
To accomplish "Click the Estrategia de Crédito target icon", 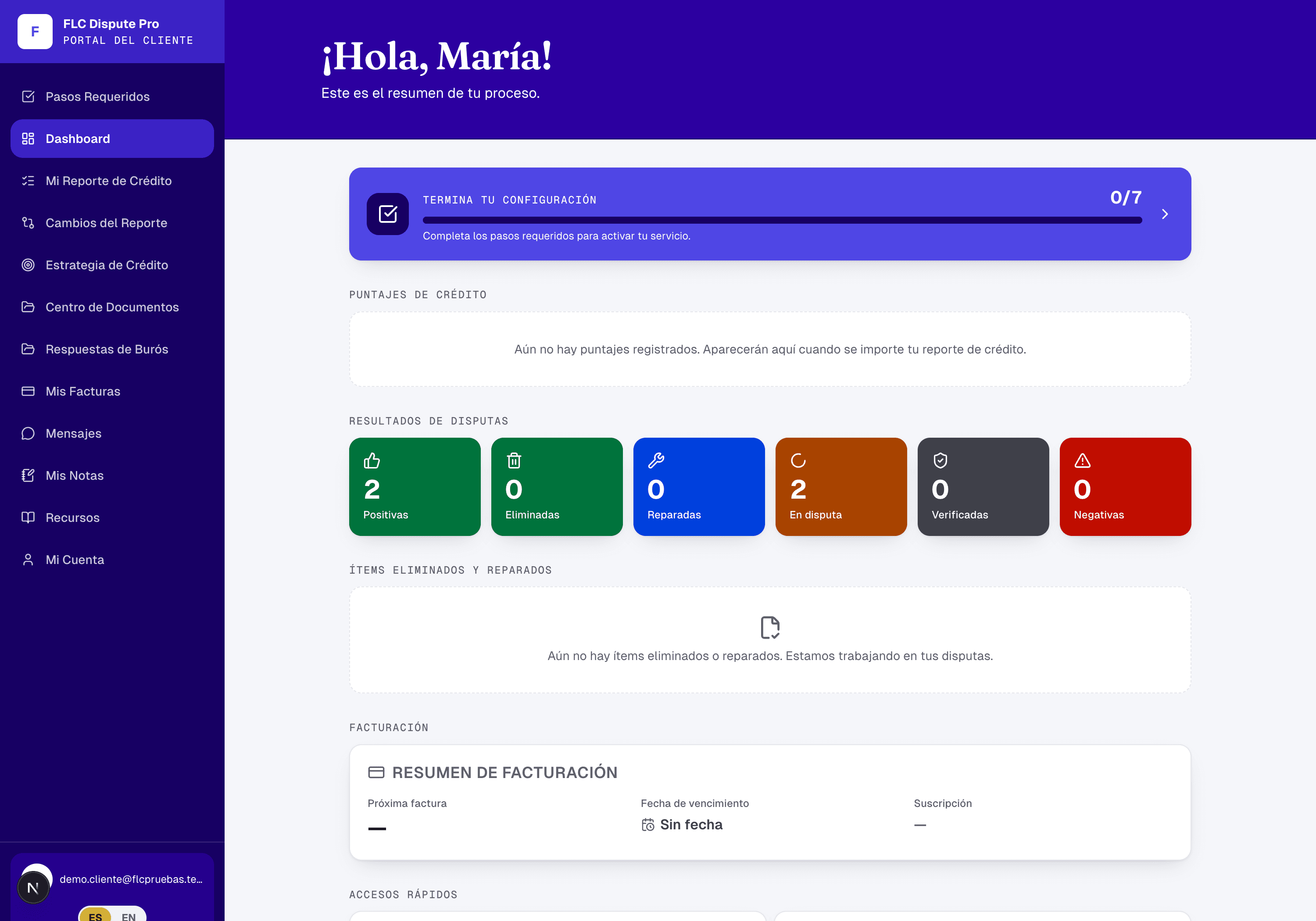I will pyautogui.click(x=28, y=265).
